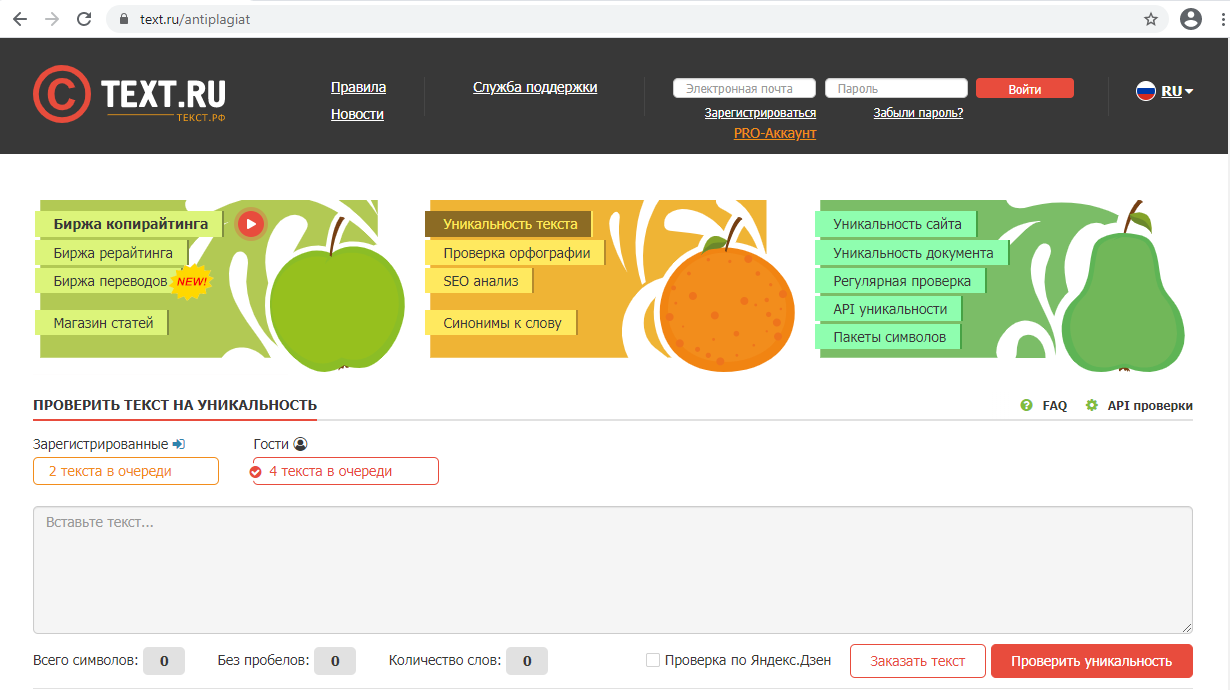Follow the Зарегистрироваться link

(x=760, y=113)
